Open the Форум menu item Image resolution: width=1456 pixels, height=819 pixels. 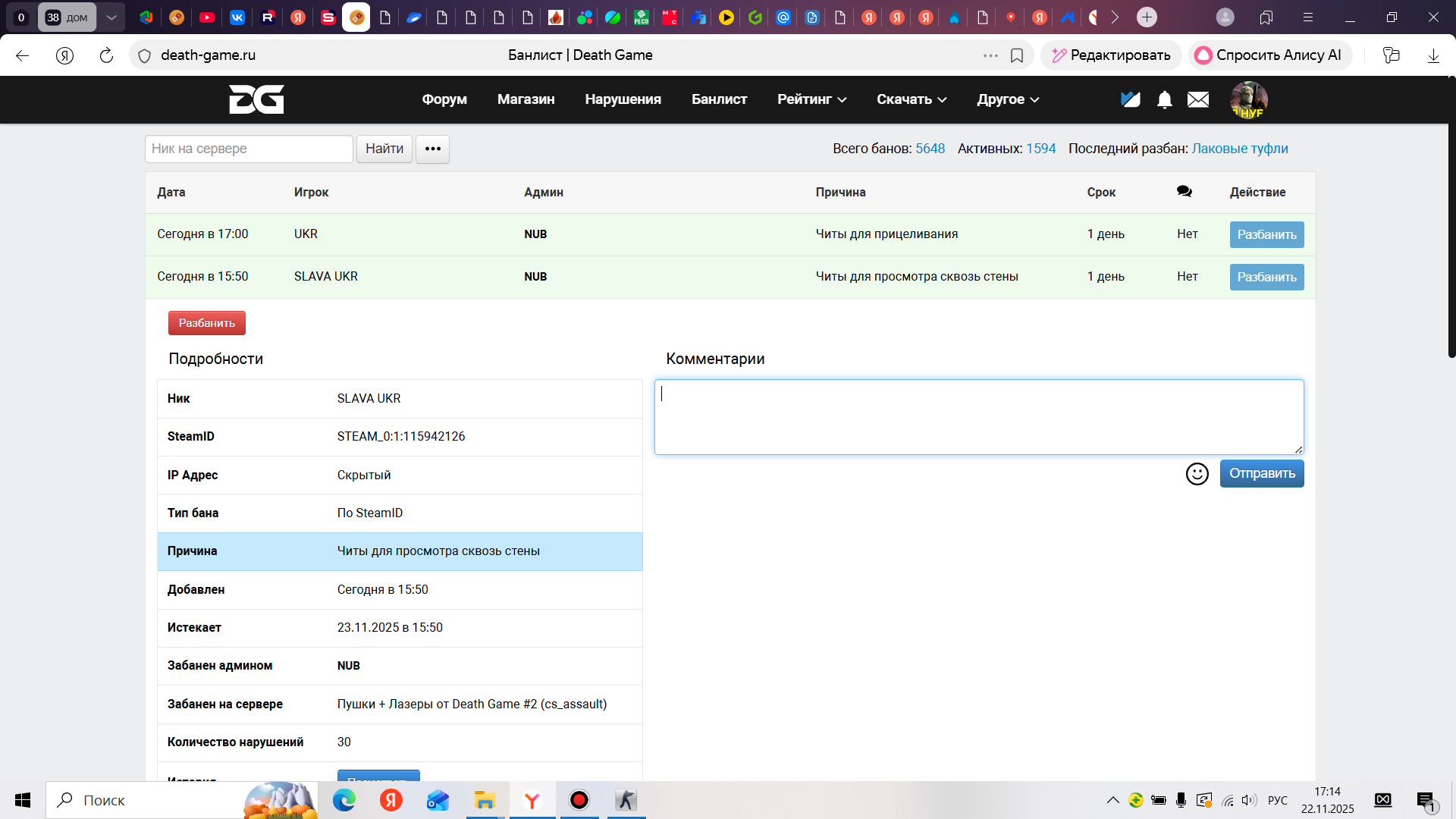point(444,99)
